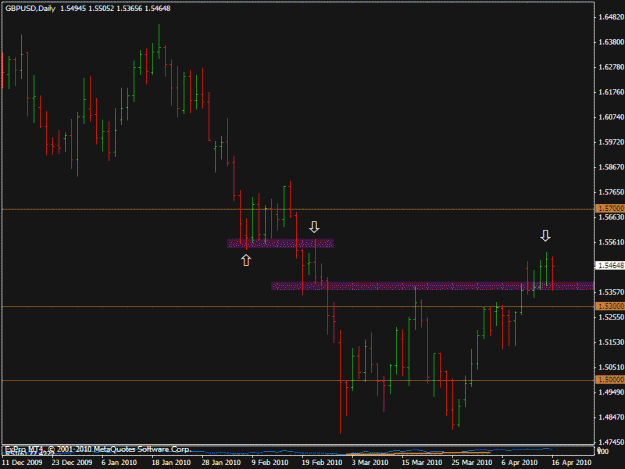Select the shorter upper purple zone rectangle
The width and height of the screenshot is (625, 469).
point(280,243)
